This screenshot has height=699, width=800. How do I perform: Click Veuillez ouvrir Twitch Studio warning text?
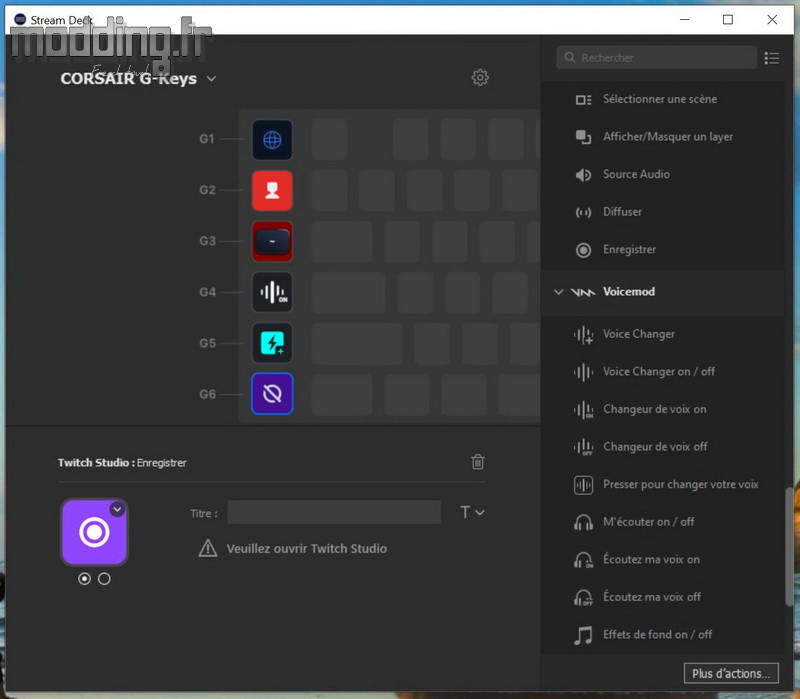pos(307,549)
